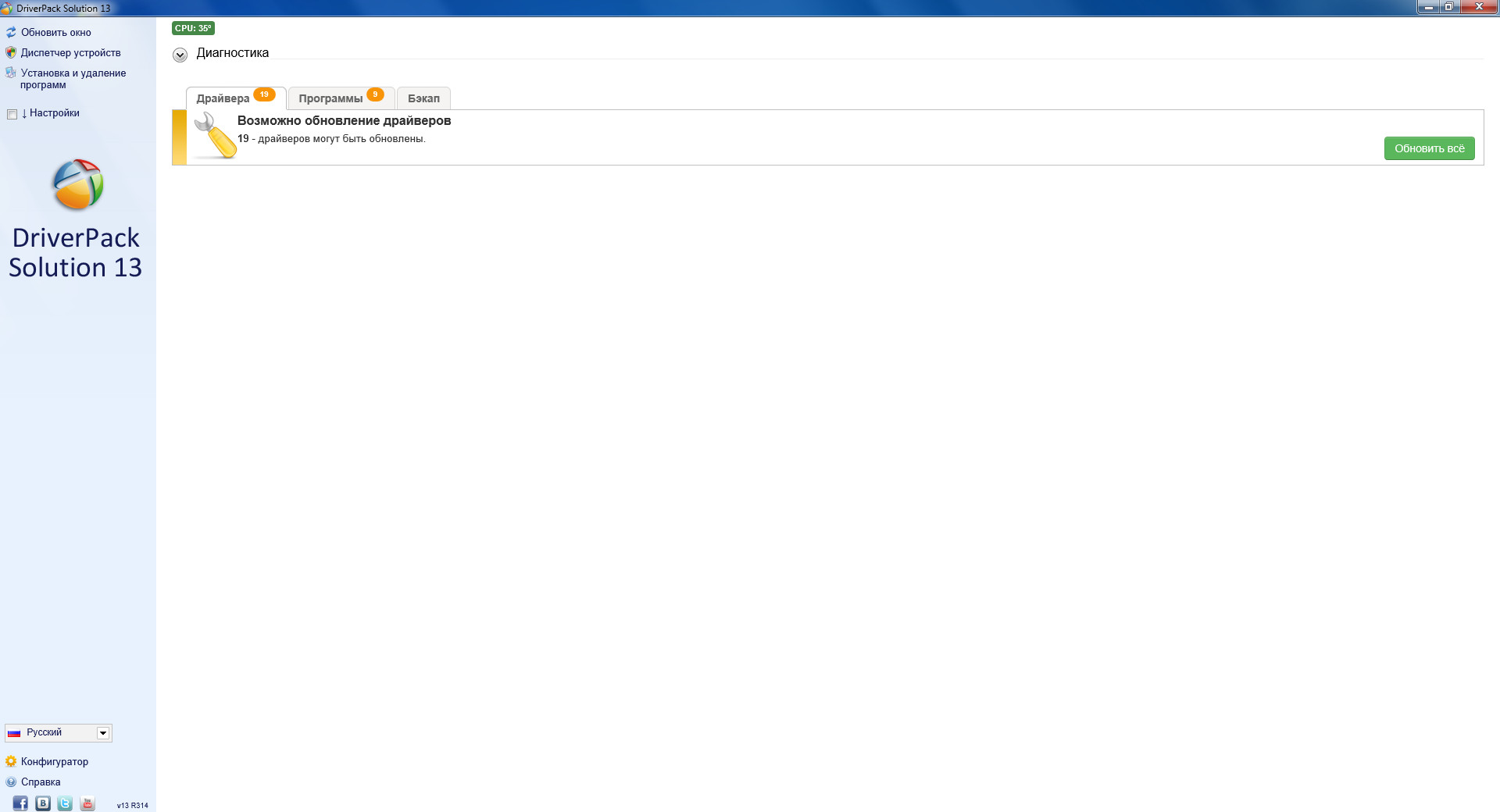This screenshot has height=812, width=1500.
Task: Open Установка и удаление программ
Action: coord(73,79)
